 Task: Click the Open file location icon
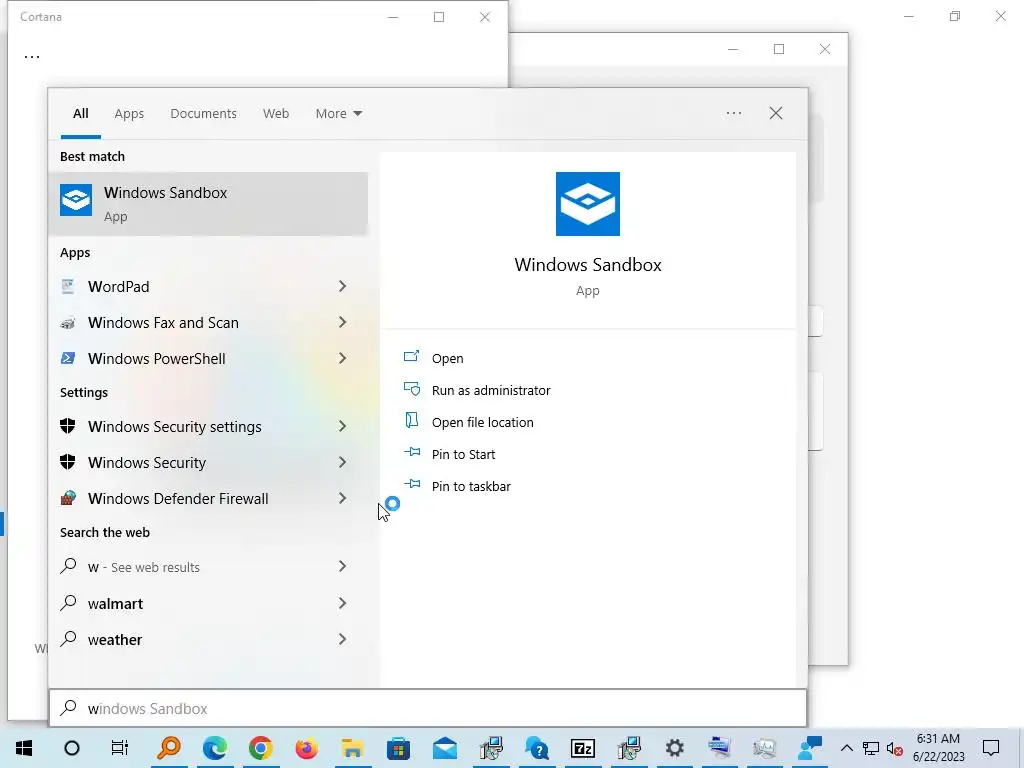tap(411, 421)
